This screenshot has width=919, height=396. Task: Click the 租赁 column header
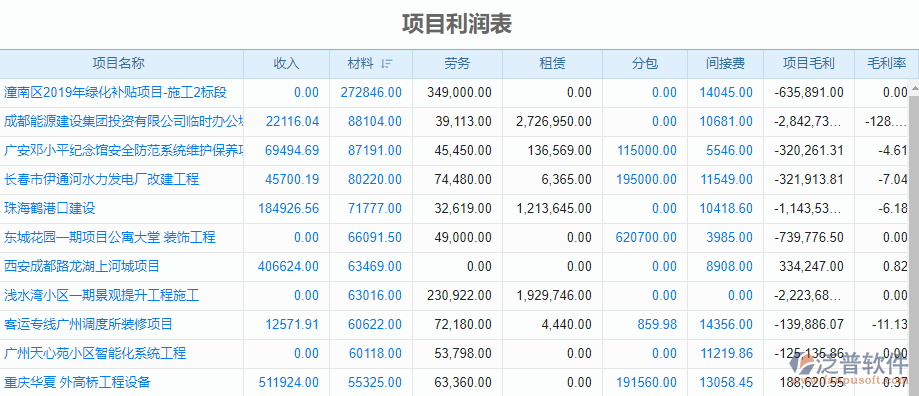click(552, 64)
